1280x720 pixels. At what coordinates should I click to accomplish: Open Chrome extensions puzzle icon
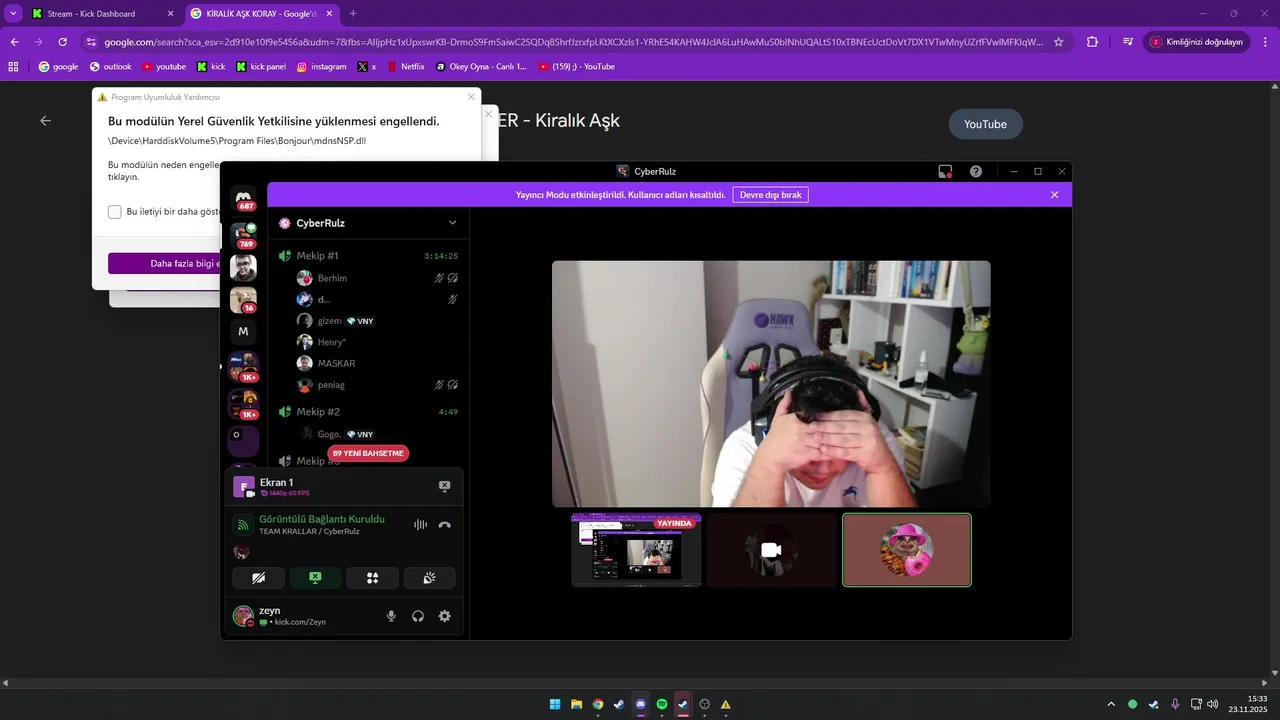(1092, 42)
